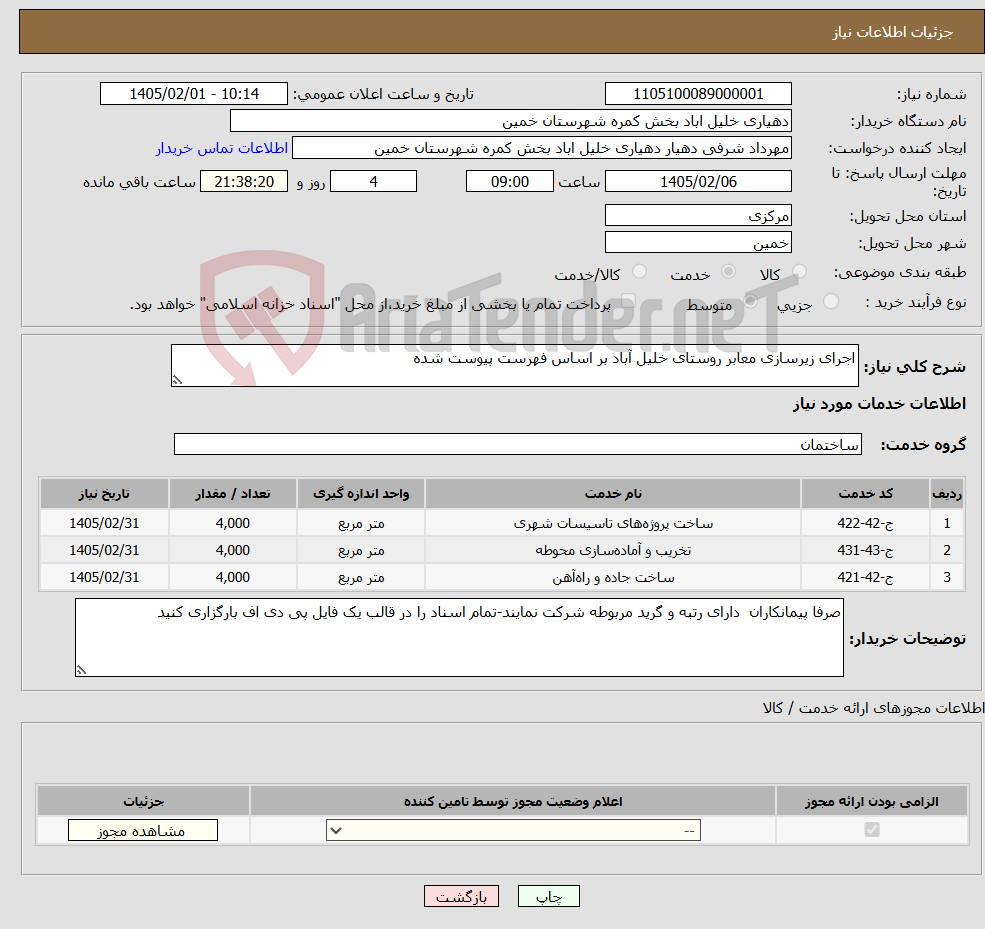Click the deadline hour field 09:00
The width and height of the screenshot is (985, 929).
pyautogui.click(x=509, y=182)
